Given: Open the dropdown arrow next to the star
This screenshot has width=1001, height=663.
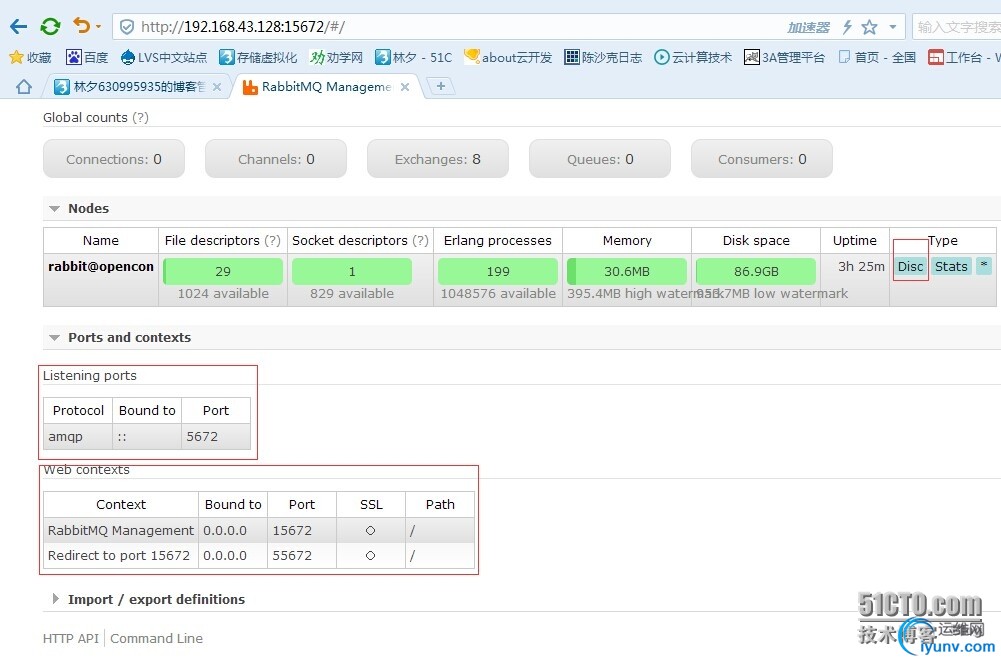Looking at the screenshot, I should [x=892, y=27].
